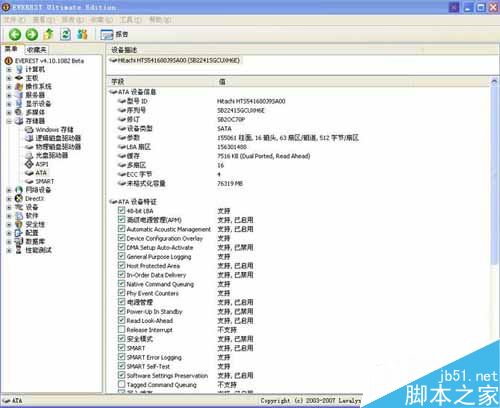This screenshot has width=500, height=408.
Task: Select the DirectX icon in tree
Action: click(20, 198)
